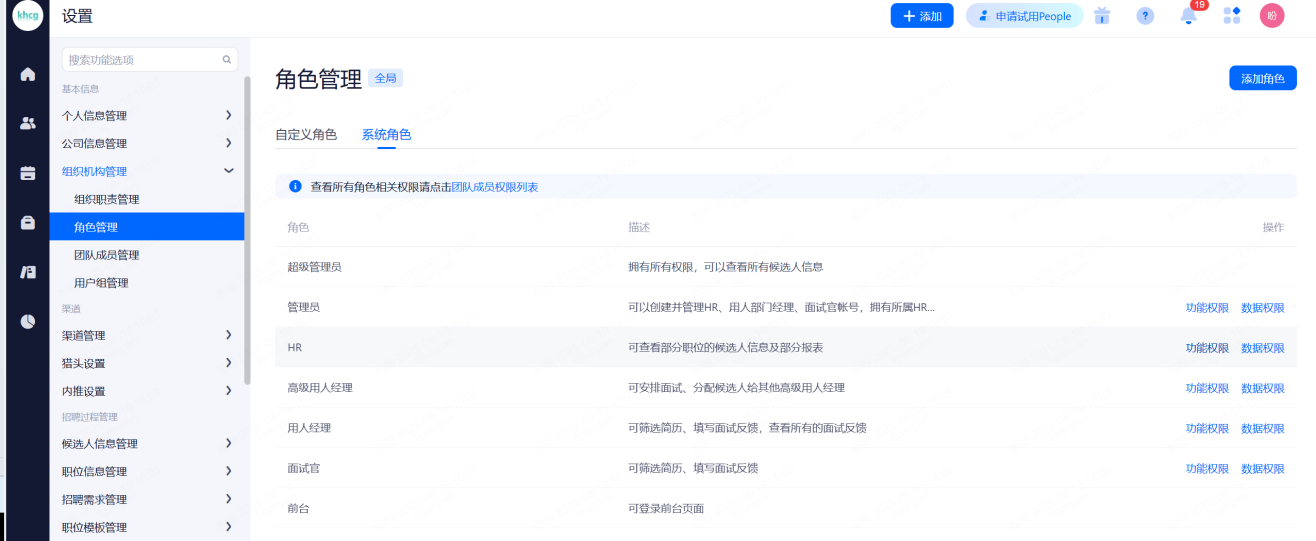This screenshot has width=1316, height=541.
Task: Switch to the 自定义角色 tab
Action: coord(306,135)
